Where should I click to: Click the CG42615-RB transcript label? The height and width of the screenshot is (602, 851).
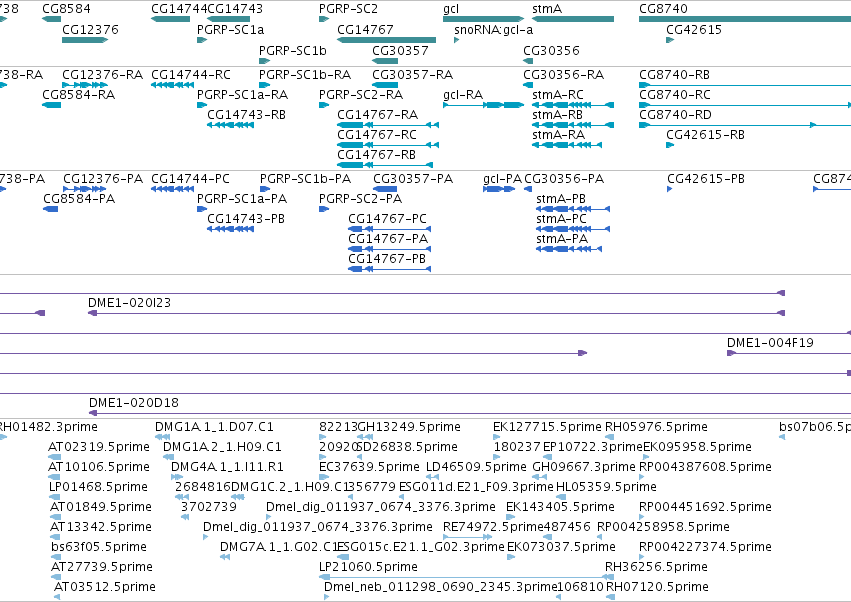pos(706,135)
